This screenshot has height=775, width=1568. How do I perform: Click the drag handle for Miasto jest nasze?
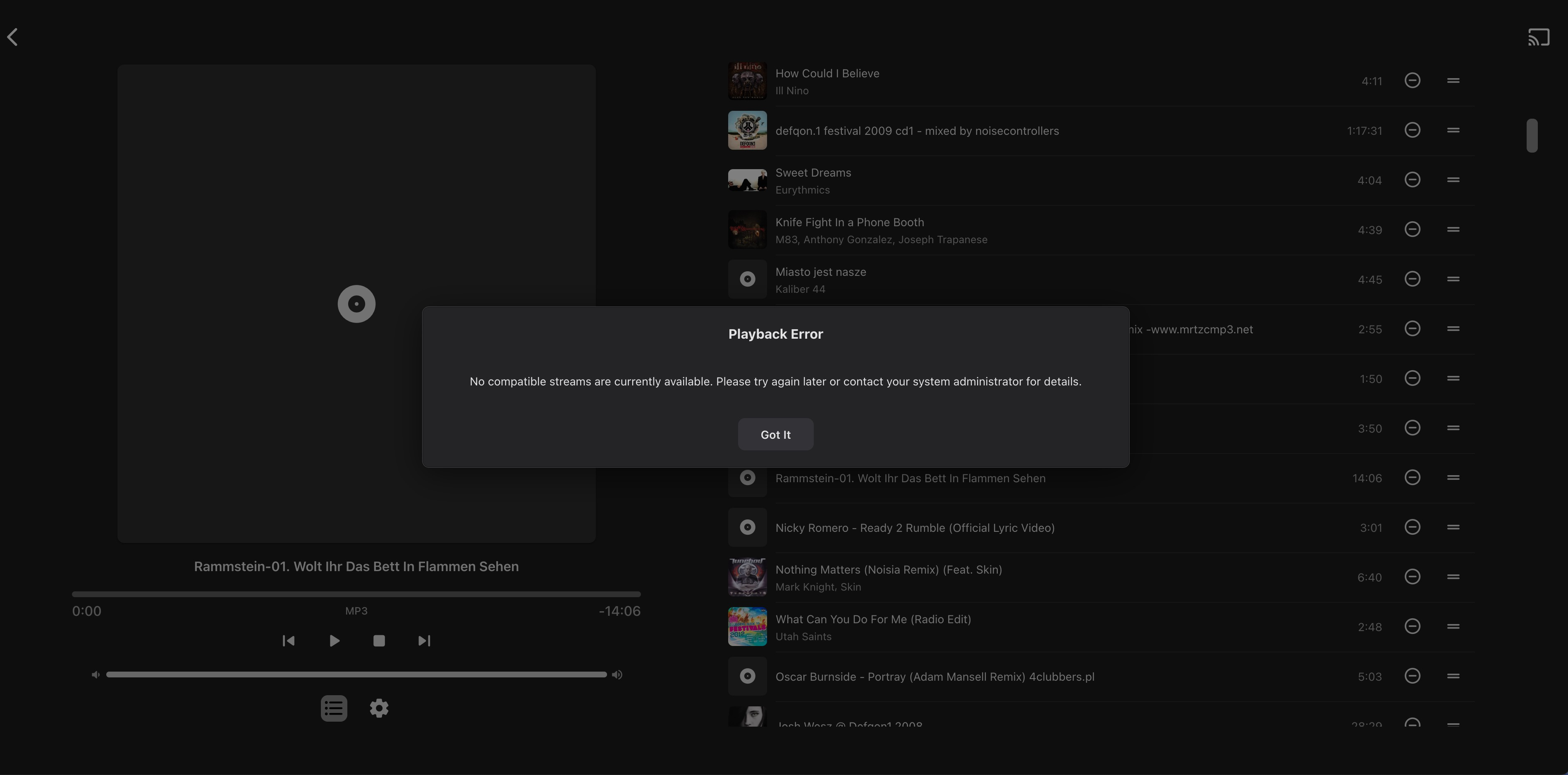[1453, 279]
